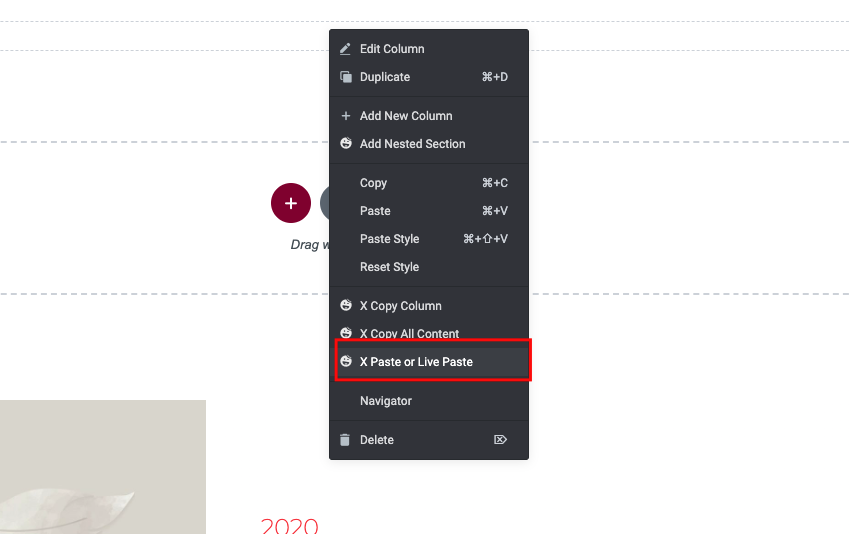Click the face icon beside X Paste or Live Paste
The image size is (849, 534).
[345, 361]
